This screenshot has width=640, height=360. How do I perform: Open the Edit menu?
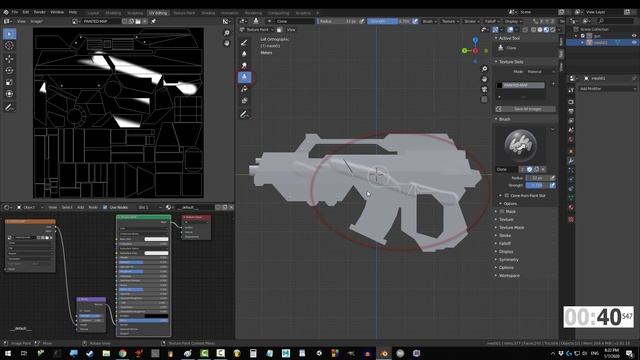point(26,12)
